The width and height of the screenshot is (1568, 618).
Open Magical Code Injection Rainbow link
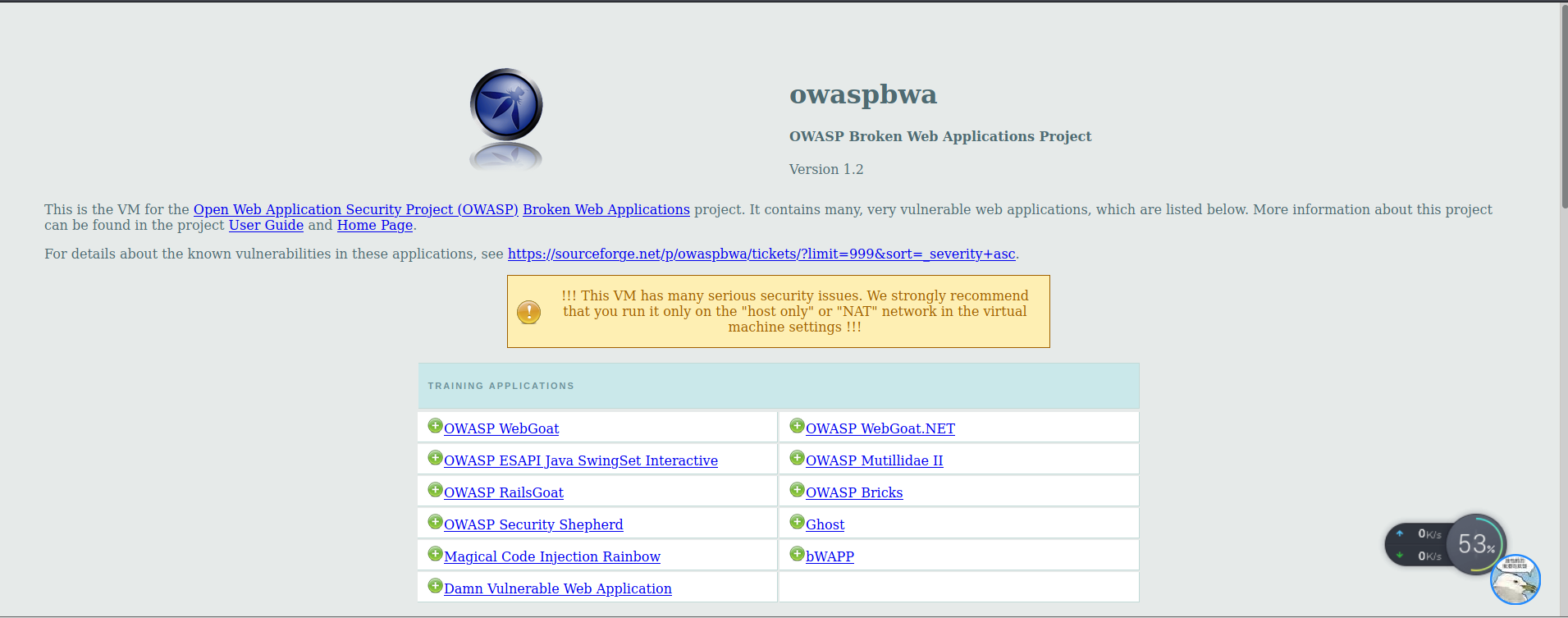pos(552,556)
